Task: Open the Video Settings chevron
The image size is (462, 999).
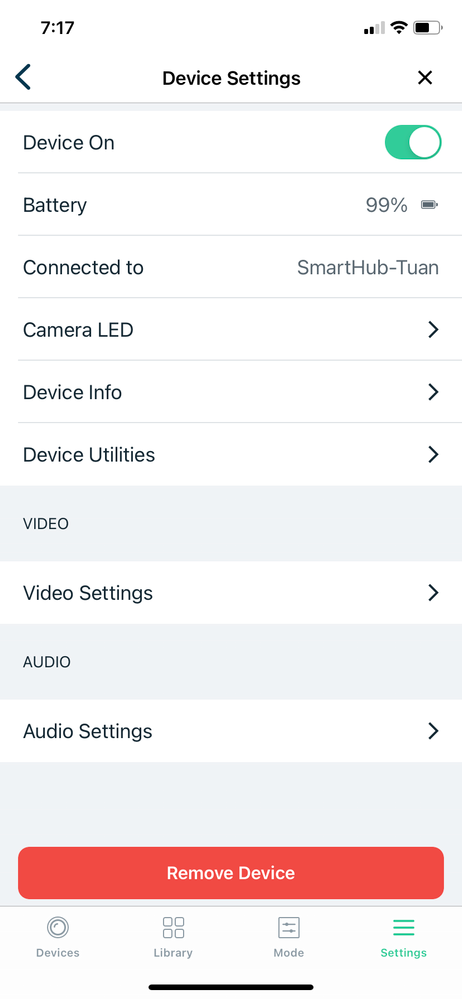Action: [x=433, y=593]
